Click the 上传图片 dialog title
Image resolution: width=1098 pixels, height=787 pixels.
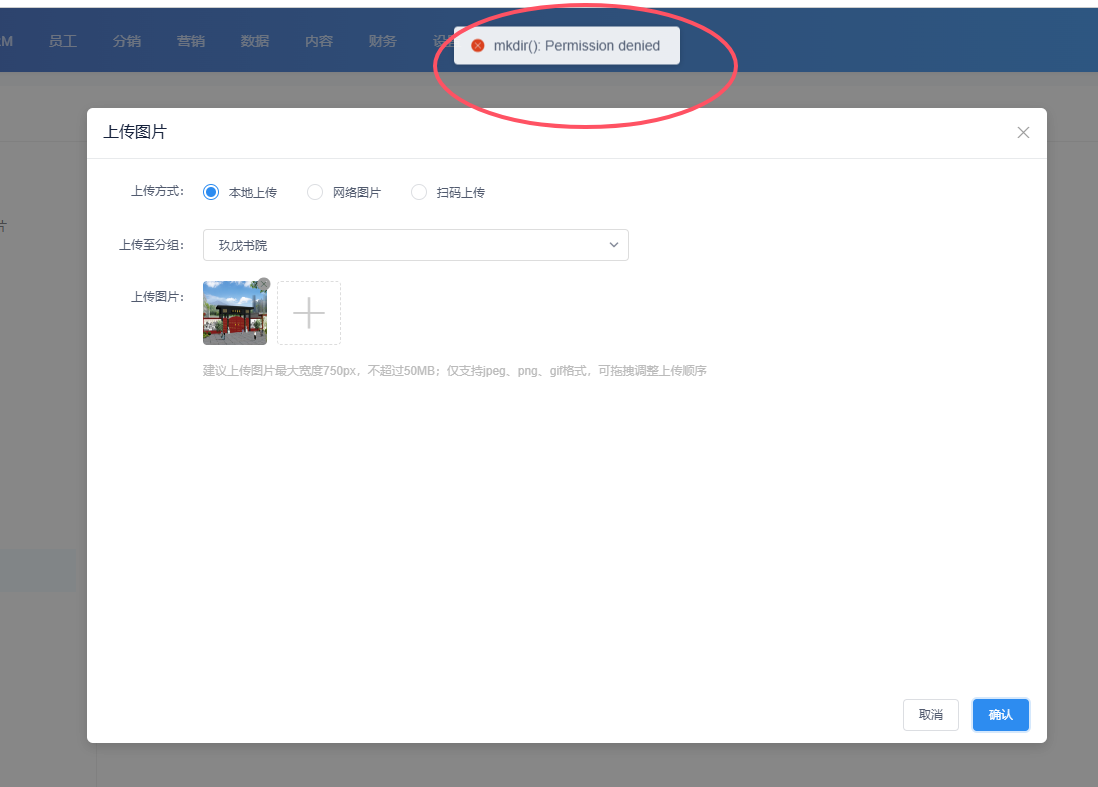135,132
